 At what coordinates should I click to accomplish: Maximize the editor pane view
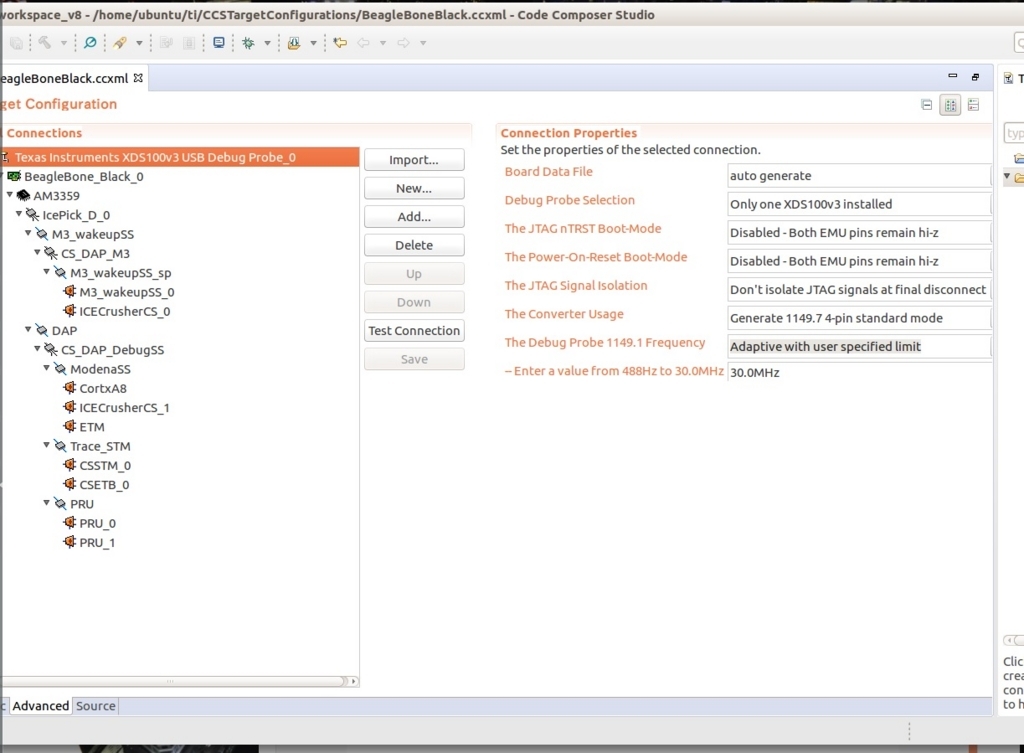coord(976,77)
